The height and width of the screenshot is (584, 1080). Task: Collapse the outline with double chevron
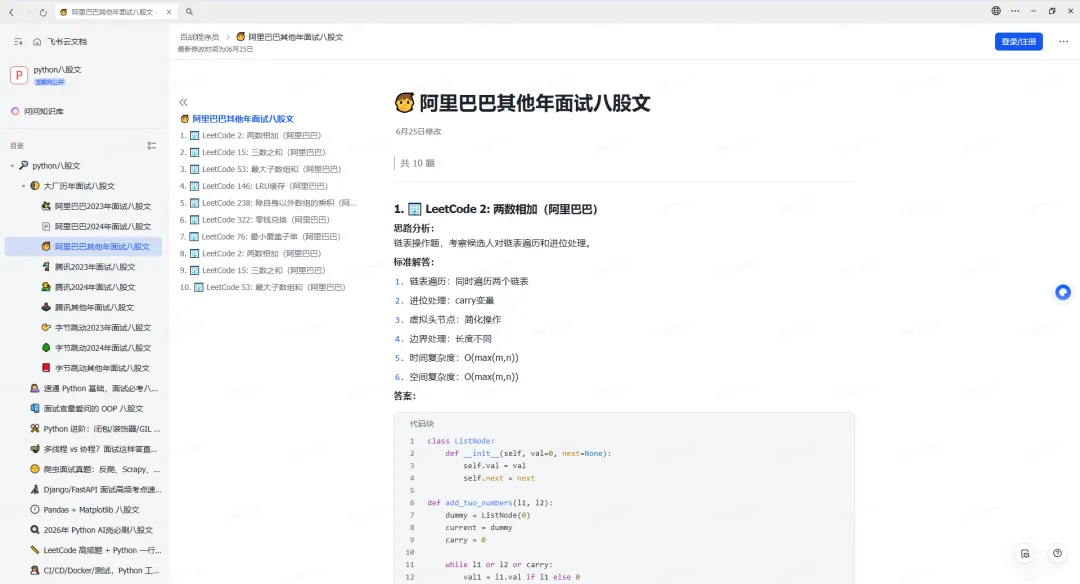coord(183,102)
